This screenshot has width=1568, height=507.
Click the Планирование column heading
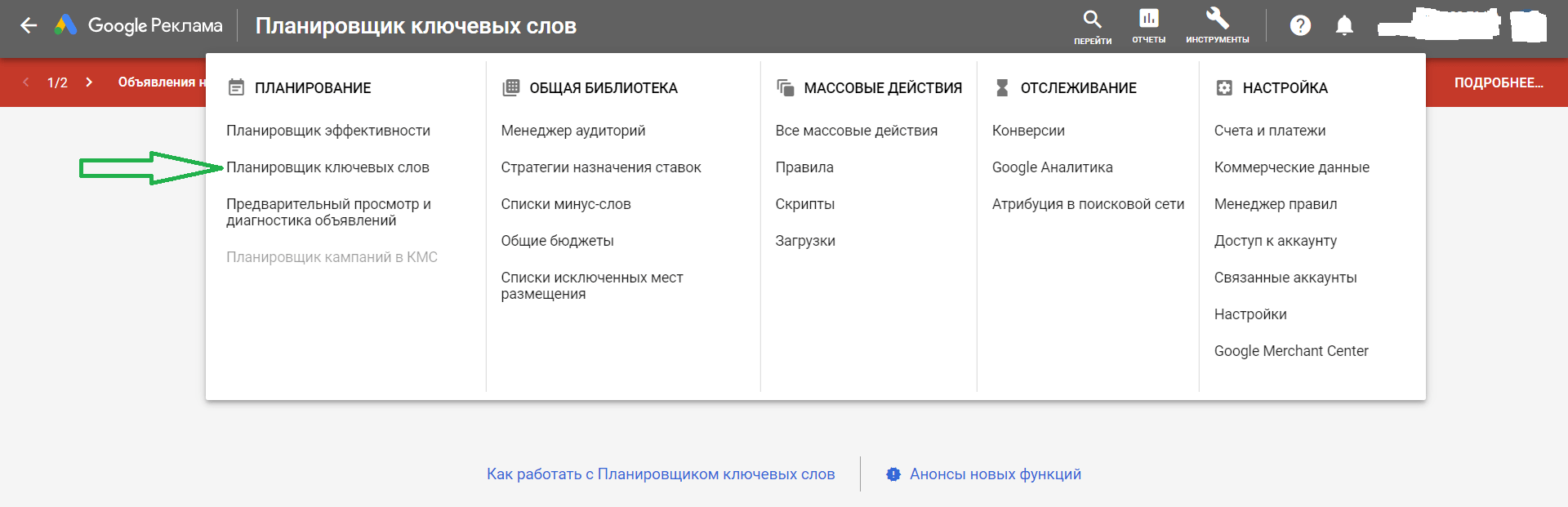pyautogui.click(x=313, y=87)
